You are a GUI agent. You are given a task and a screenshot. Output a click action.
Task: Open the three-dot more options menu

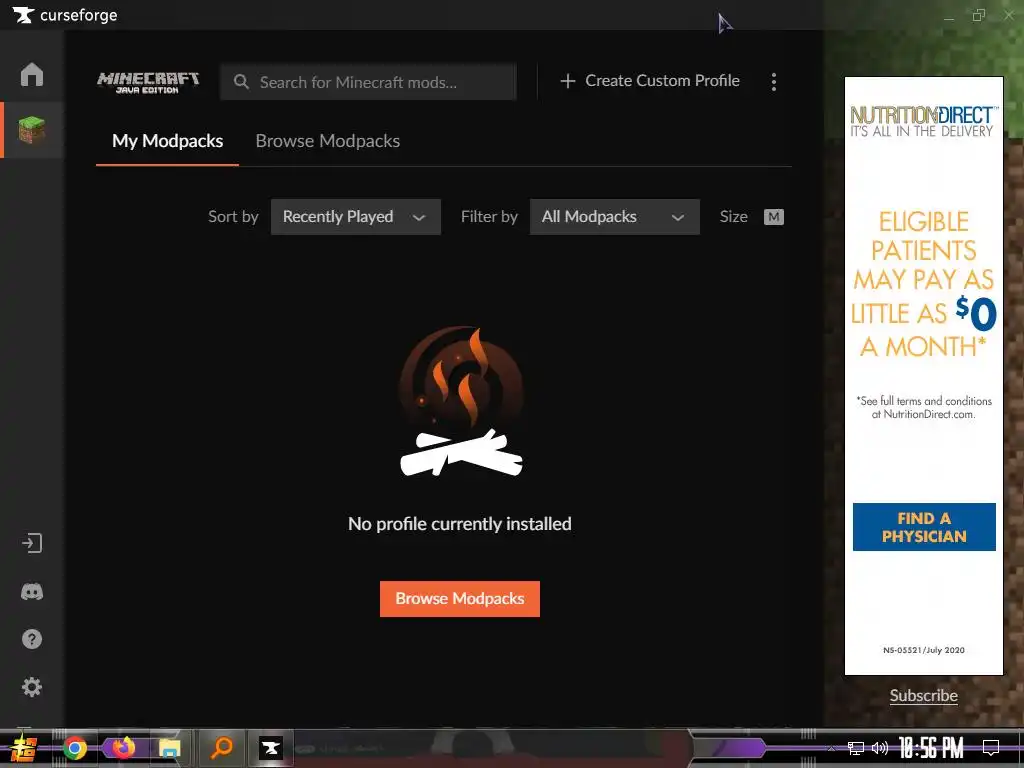click(x=774, y=82)
